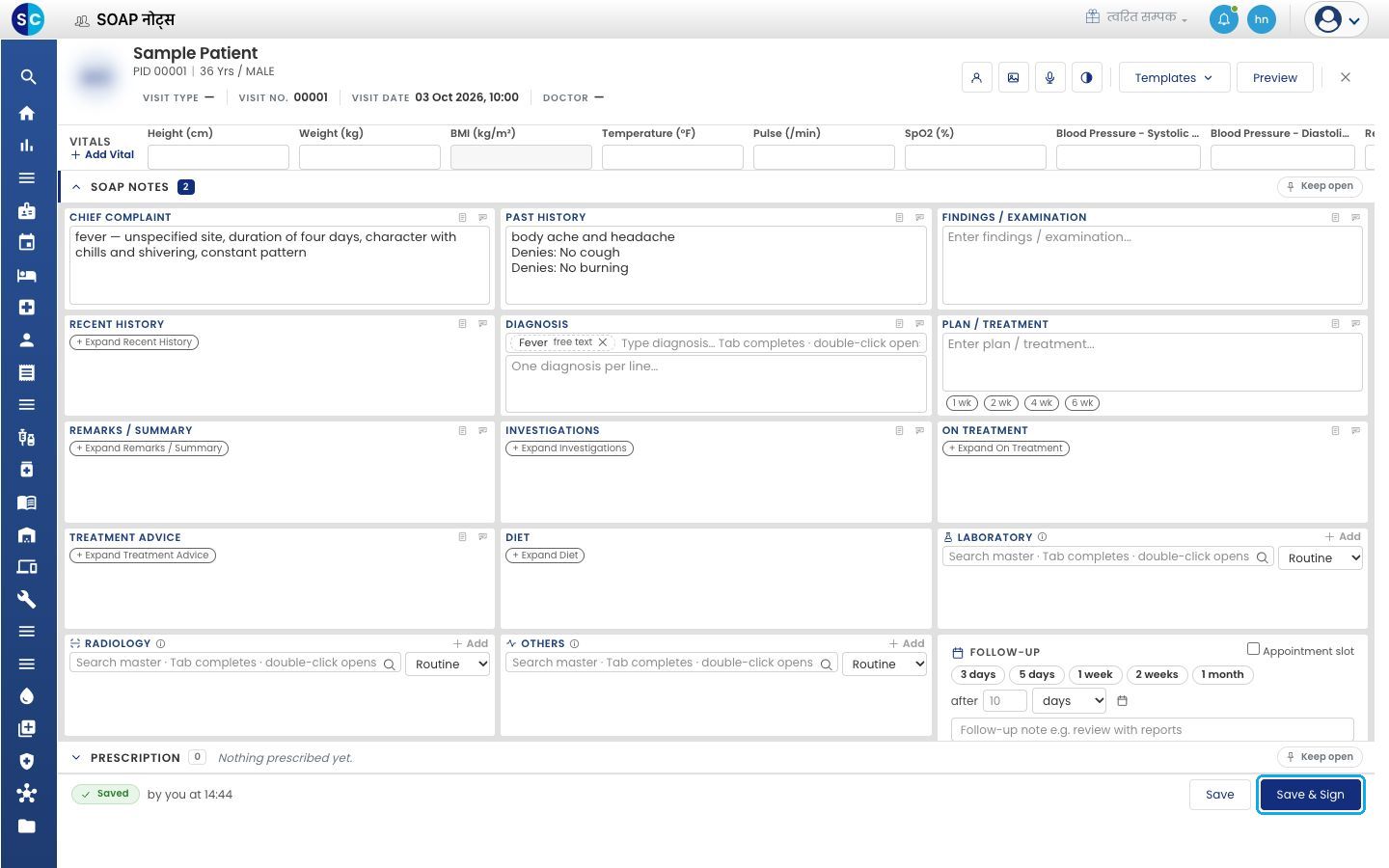This screenshot has width=1389, height=868.
Task: Click the patient profile icon button
Action: pos(976,78)
